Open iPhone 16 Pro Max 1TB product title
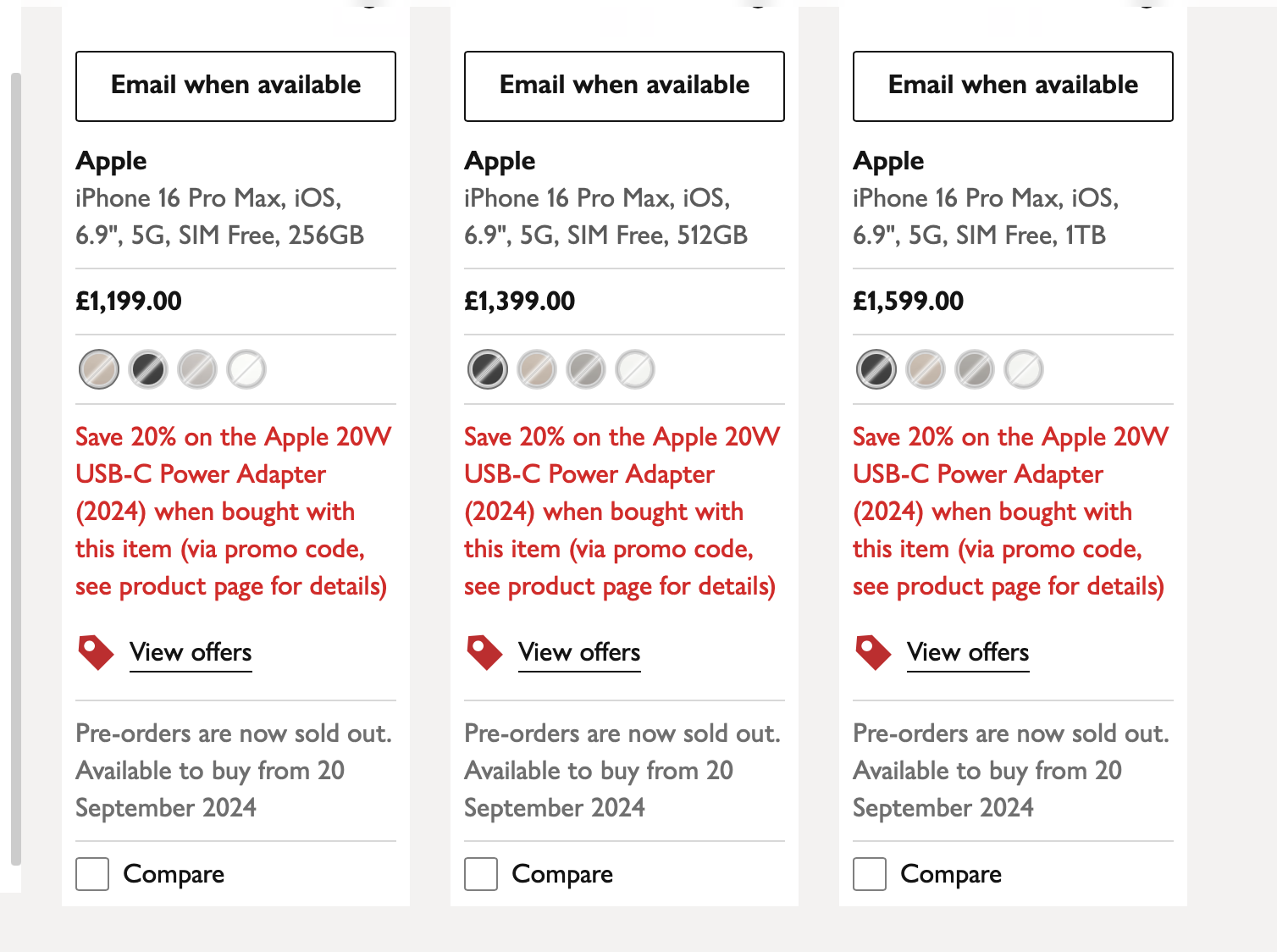Viewport: 1277px width, 952px height. point(985,216)
